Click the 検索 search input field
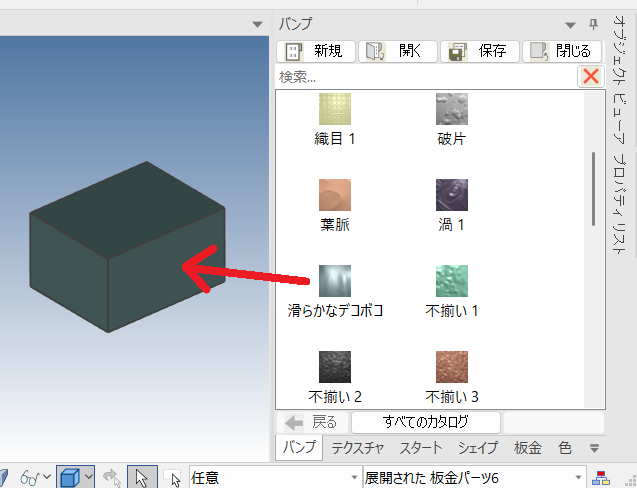The image size is (637, 488). [x=426, y=76]
